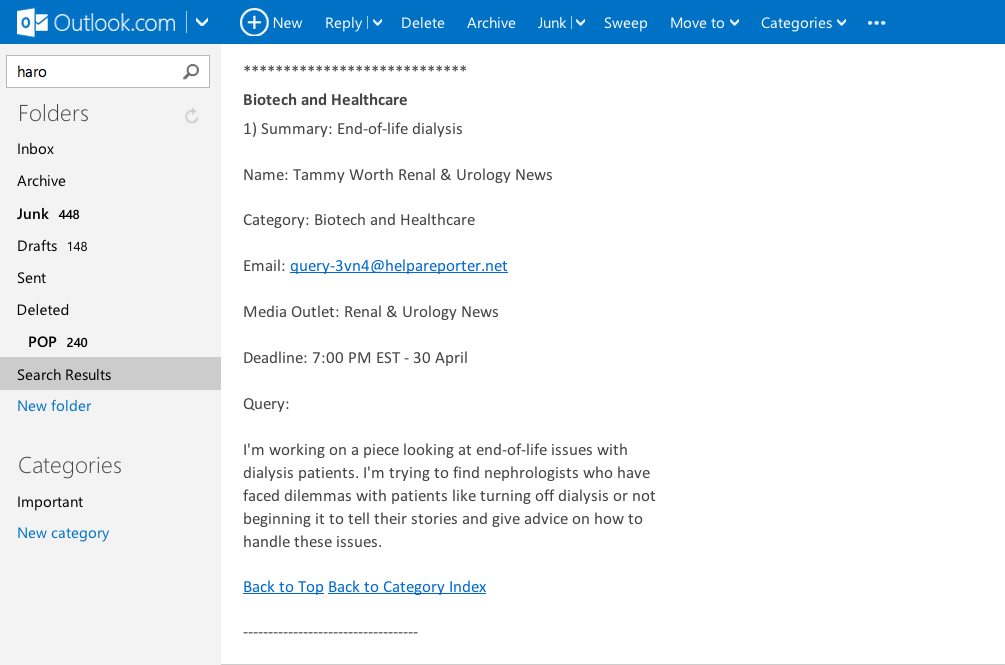Click the New category link
The height and width of the screenshot is (665, 1005).
pyautogui.click(x=63, y=533)
